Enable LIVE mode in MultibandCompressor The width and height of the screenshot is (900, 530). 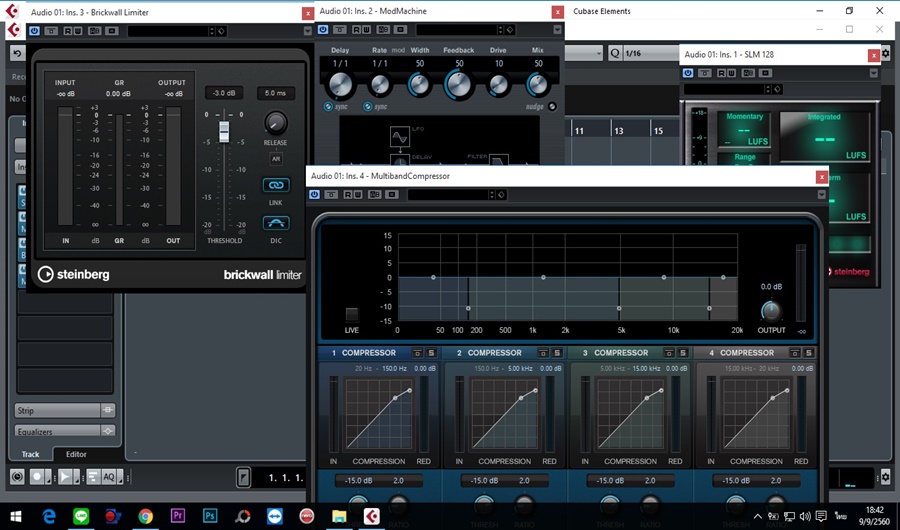click(351, 315)
